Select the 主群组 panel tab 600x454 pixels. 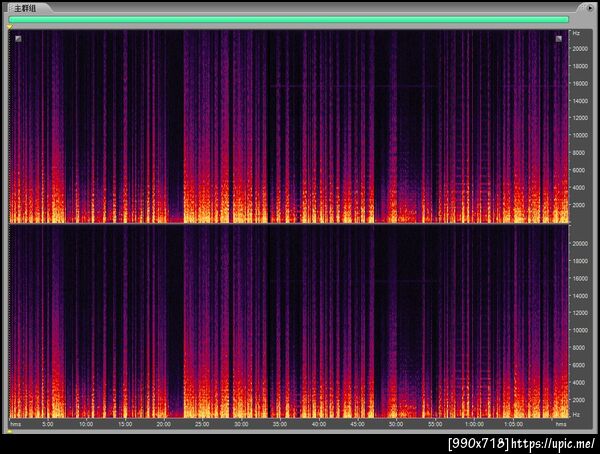pyautogui.click(x=25, y=8)
